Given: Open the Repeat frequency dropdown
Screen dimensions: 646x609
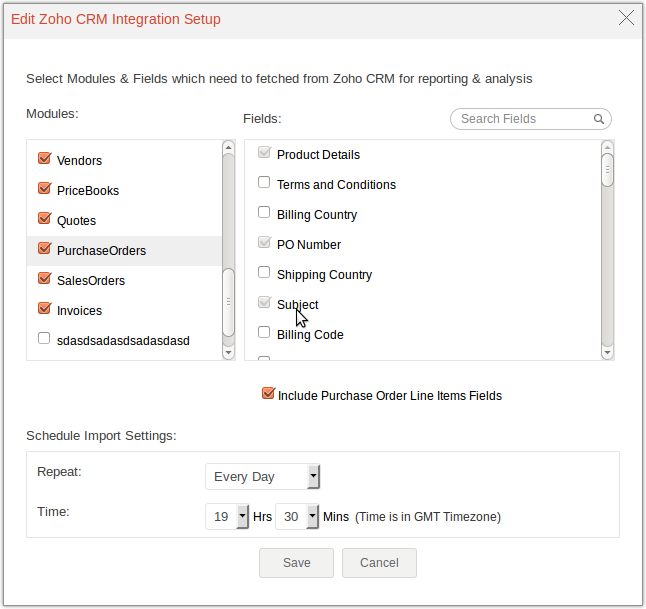Looking at the screenshot, I should tap(263, 476).
